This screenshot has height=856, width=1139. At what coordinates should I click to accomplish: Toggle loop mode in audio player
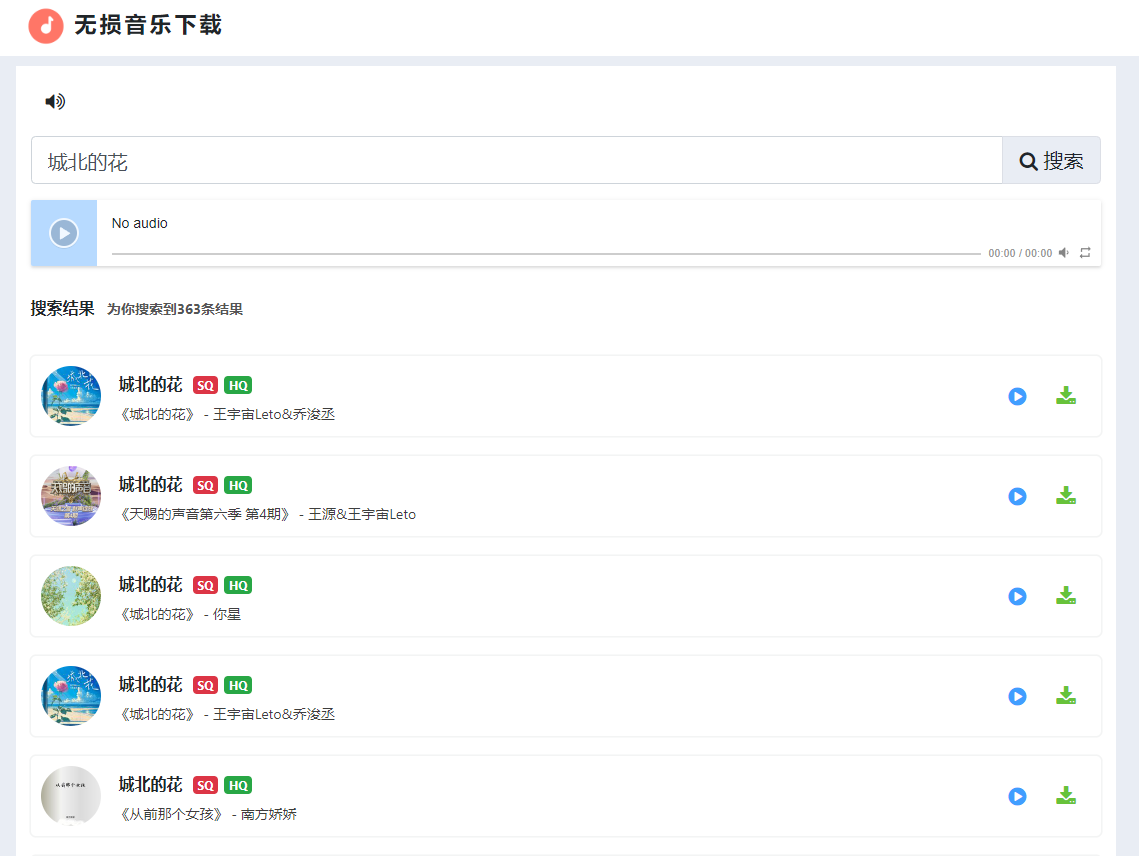click(x=1085, y=253)
